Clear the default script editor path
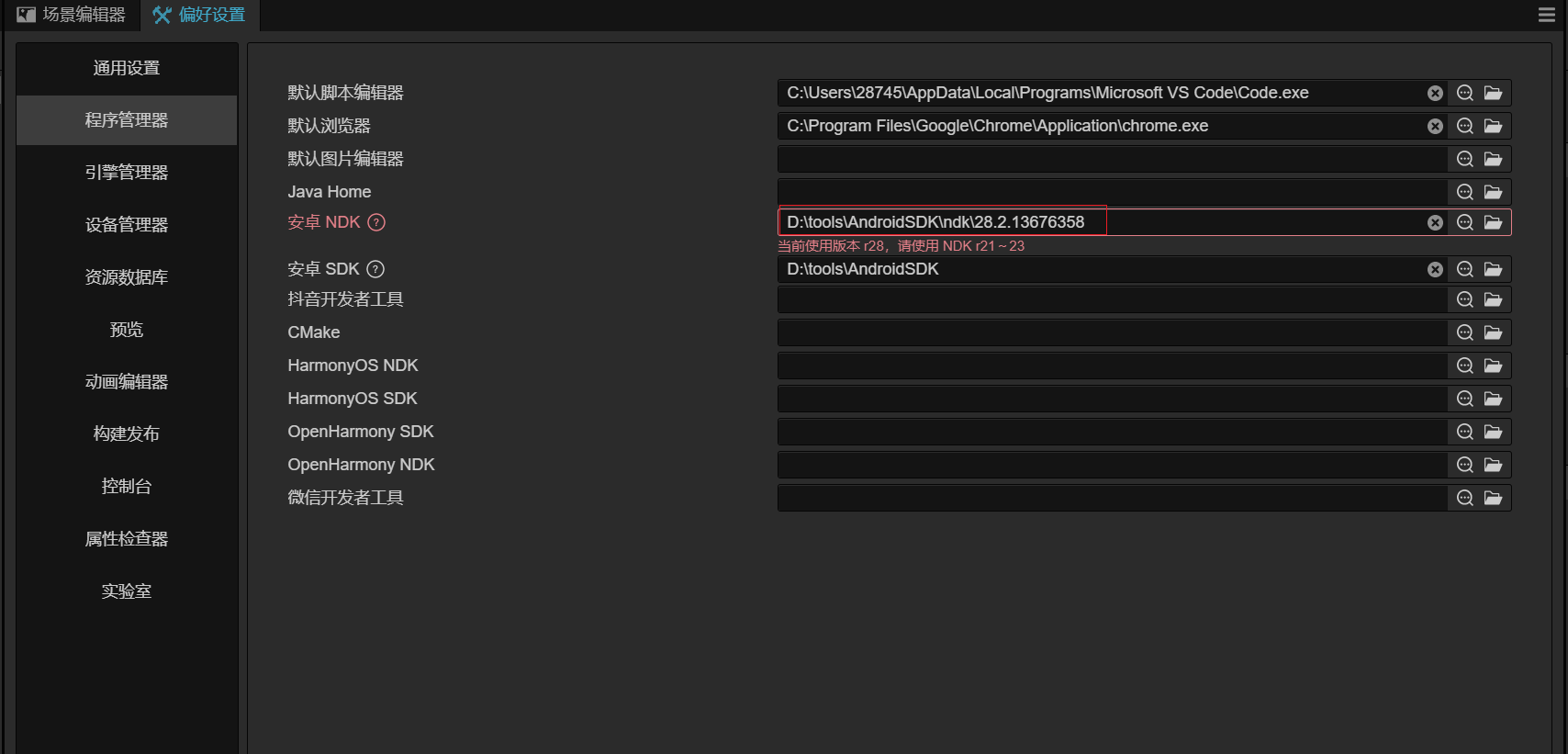This screenshot has width=1568, height=754. click(x=1435, y=93)
